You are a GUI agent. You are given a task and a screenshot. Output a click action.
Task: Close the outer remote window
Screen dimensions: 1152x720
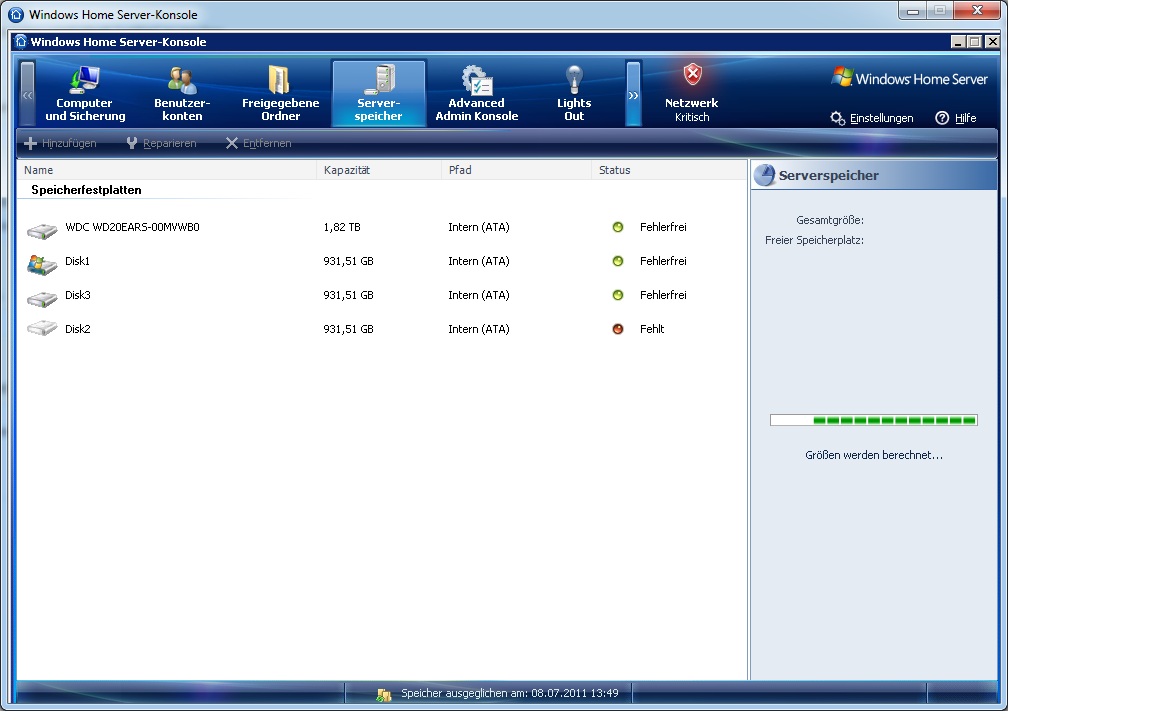(977, 10)
